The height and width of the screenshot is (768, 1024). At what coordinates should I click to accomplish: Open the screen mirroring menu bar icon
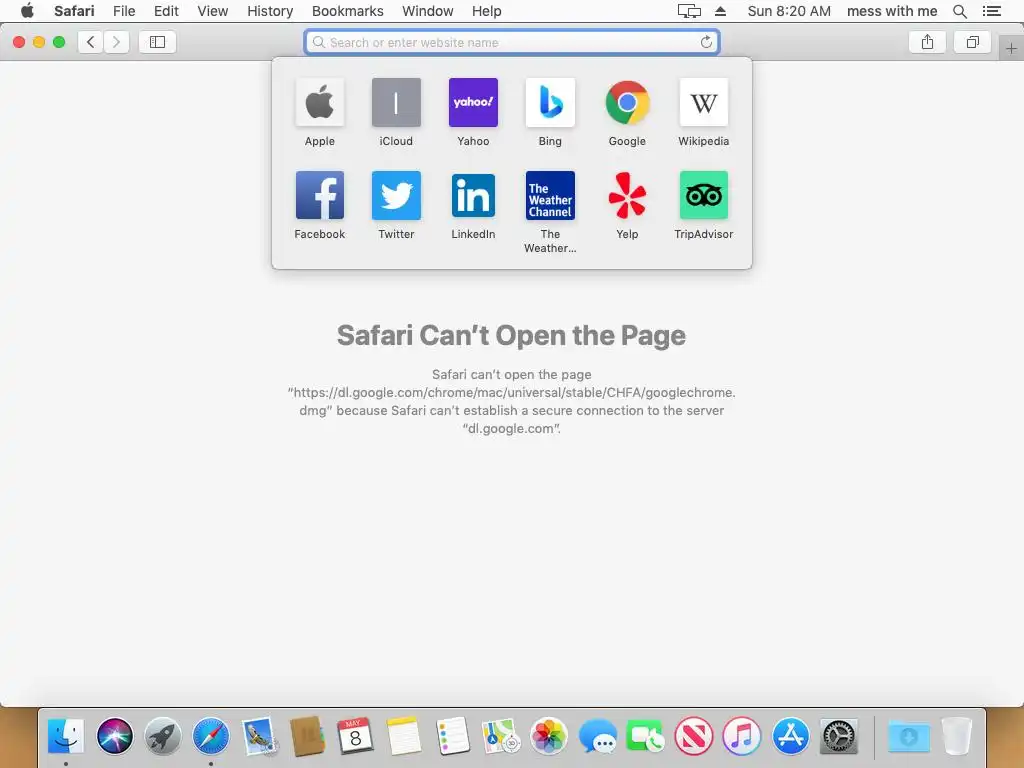(689, 11)
